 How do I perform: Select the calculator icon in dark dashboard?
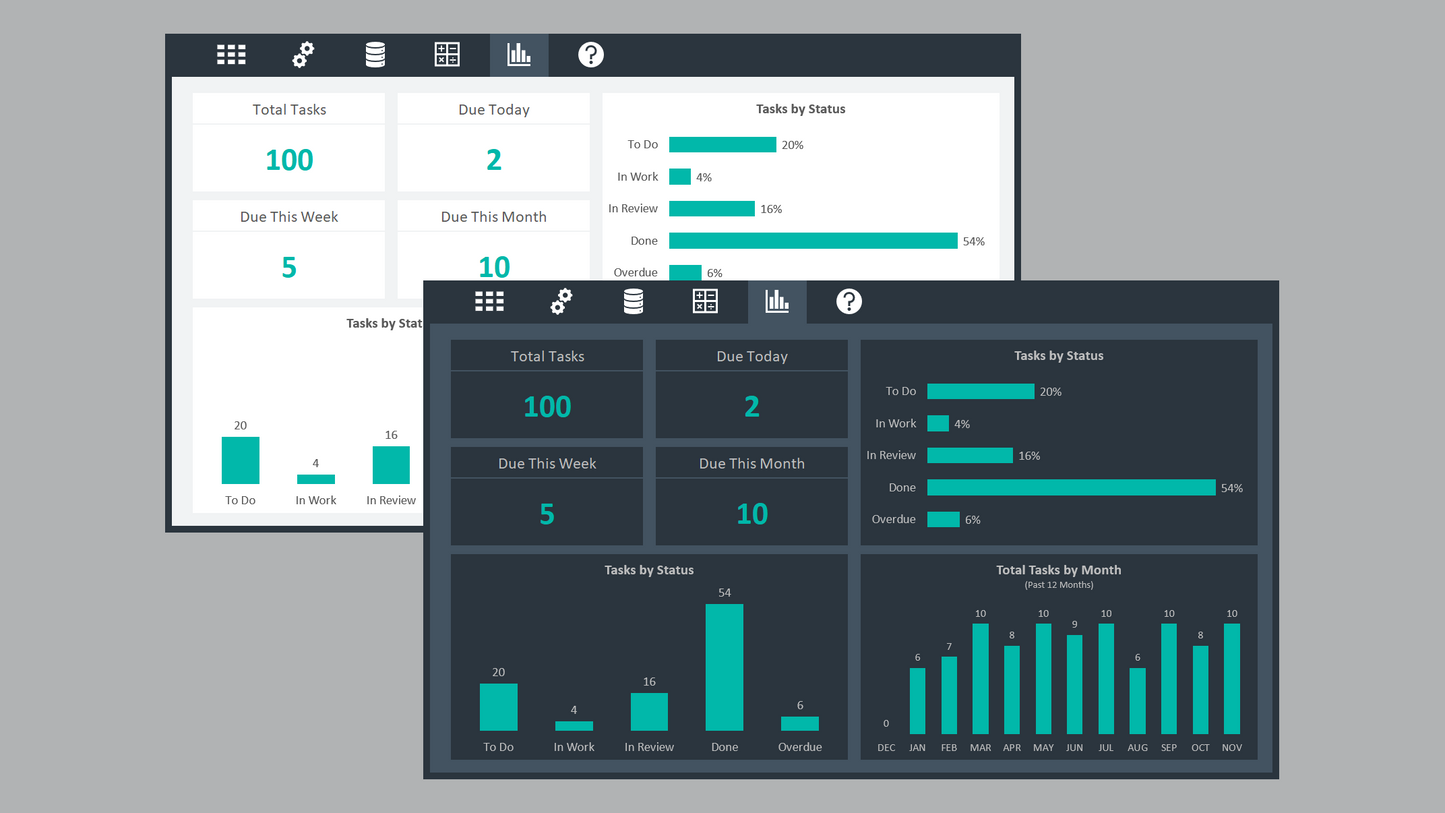(x=705, y=302)
